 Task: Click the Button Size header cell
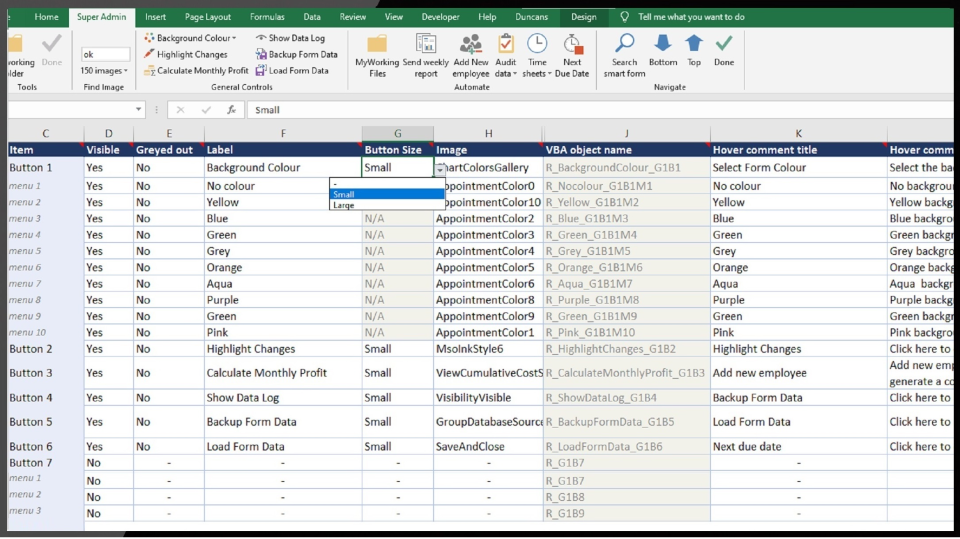tap(397, 150)
